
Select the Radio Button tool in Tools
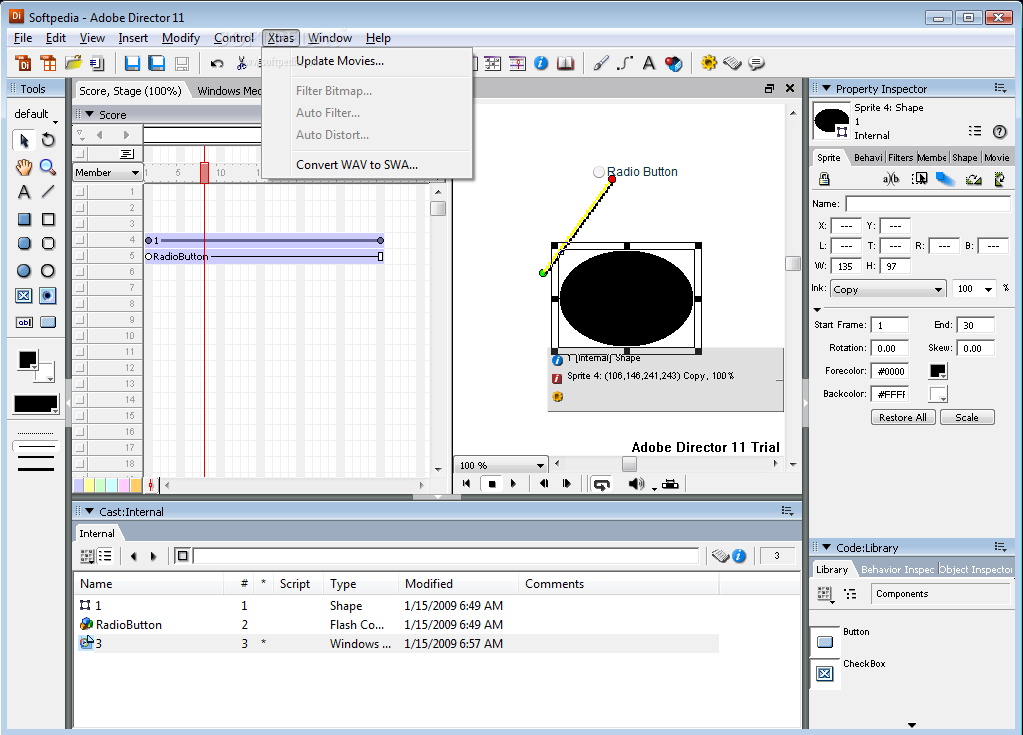[x=48, y=295]
